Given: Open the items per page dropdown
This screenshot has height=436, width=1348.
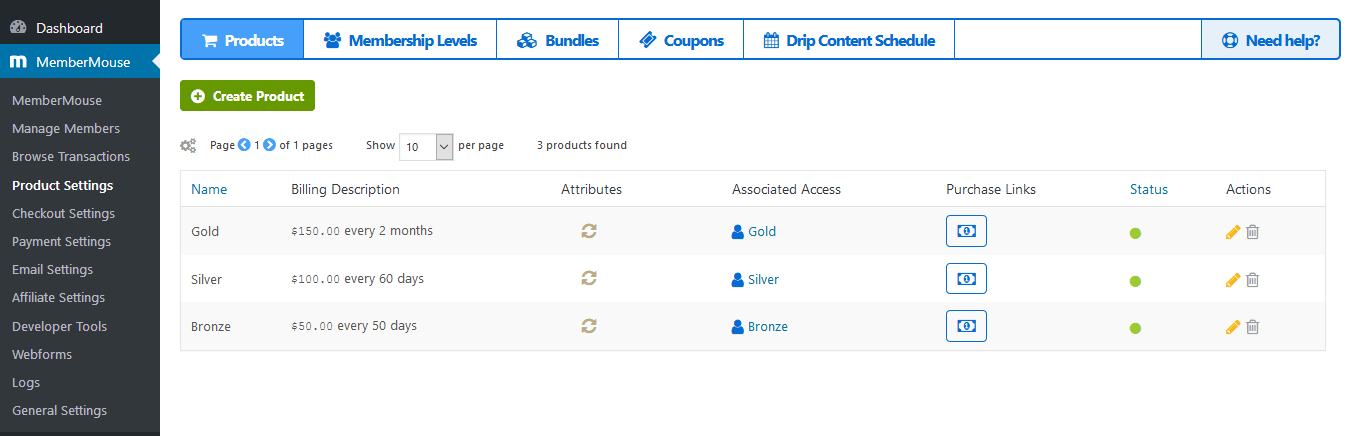Looking at the screenshot, I should click(426, 146).
